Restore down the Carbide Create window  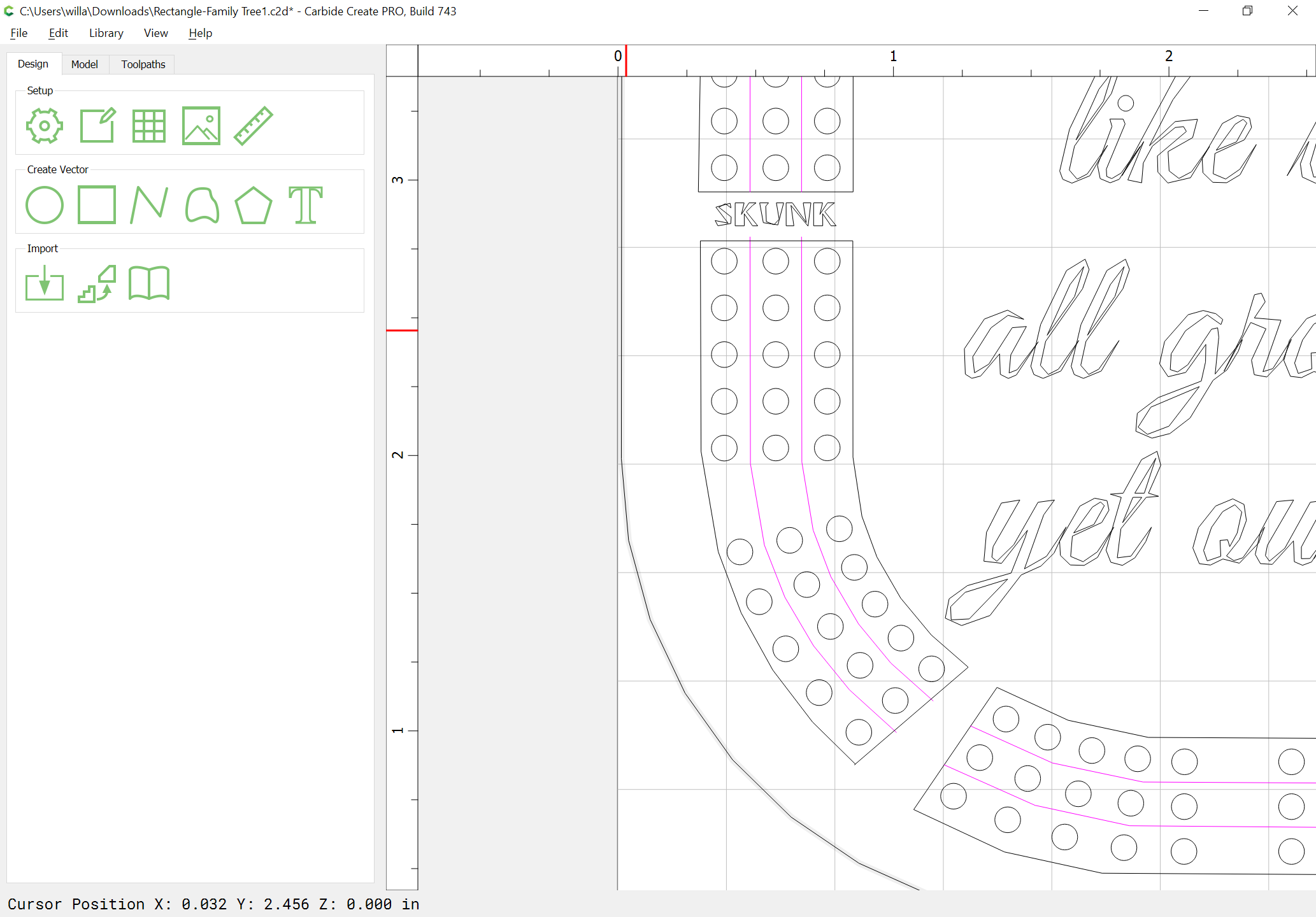(1247, 11)
